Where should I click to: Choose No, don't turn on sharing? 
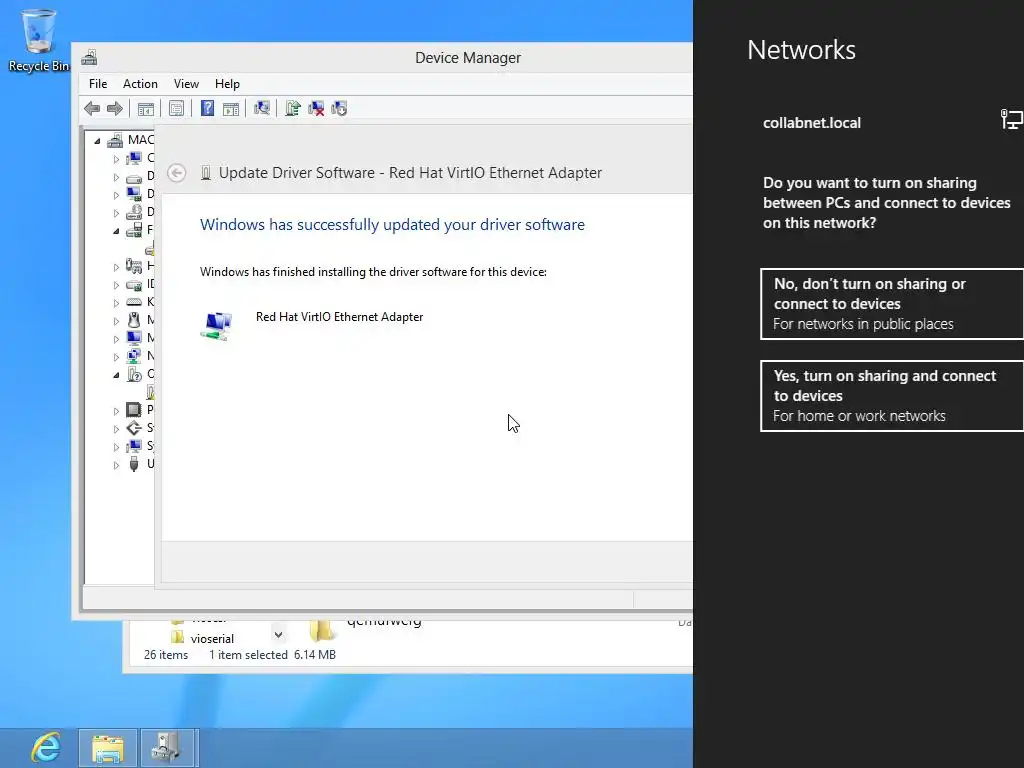[892, 304]
